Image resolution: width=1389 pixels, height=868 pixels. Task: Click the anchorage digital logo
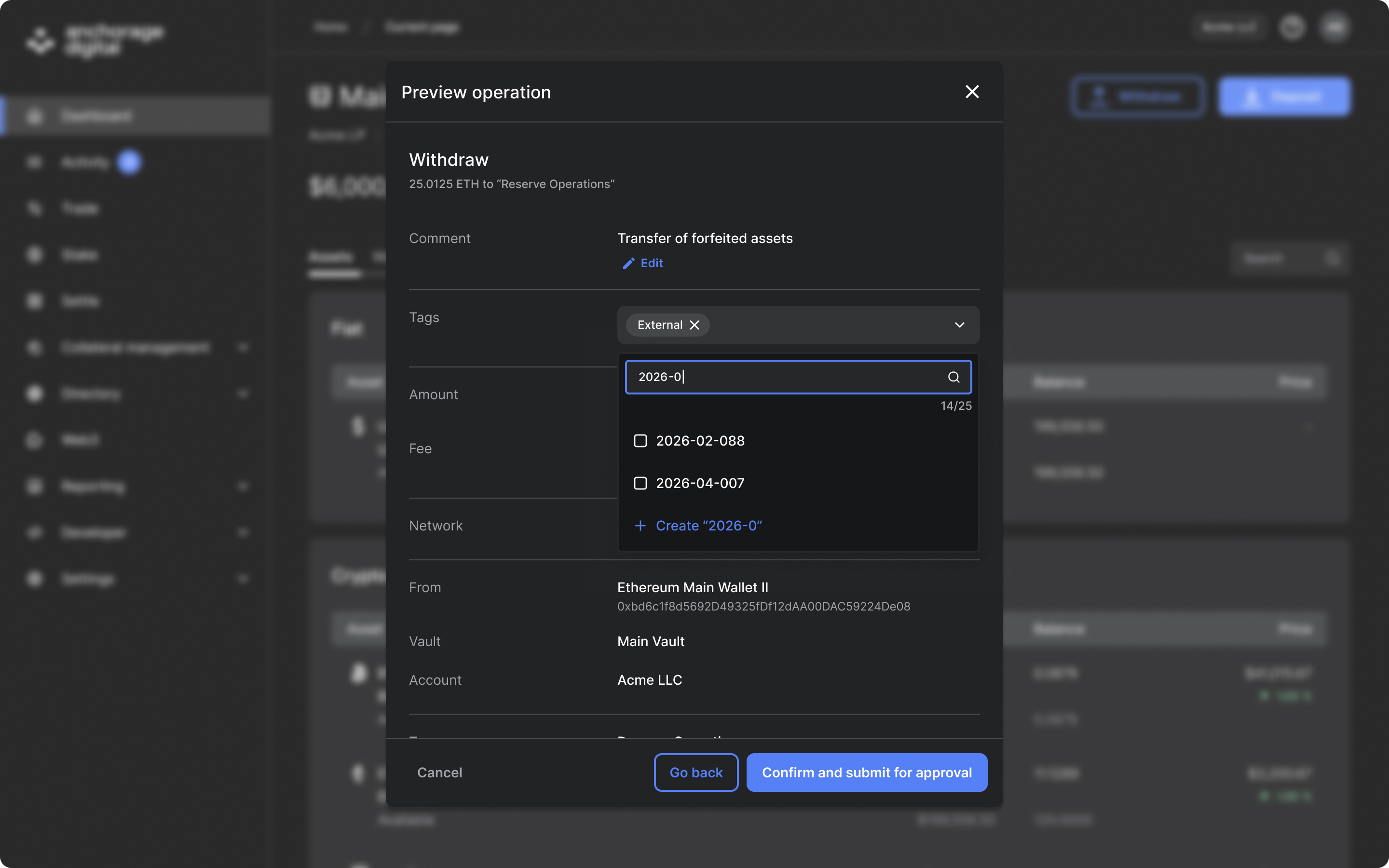point(95,40)
